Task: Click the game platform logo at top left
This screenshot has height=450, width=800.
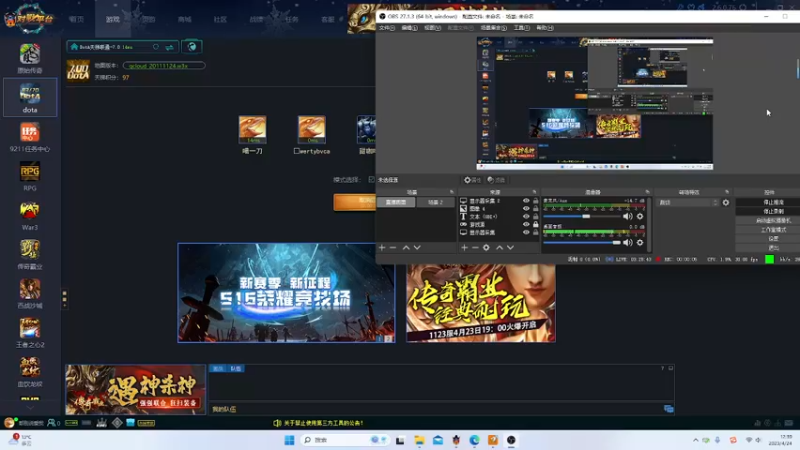Action: 29,19
